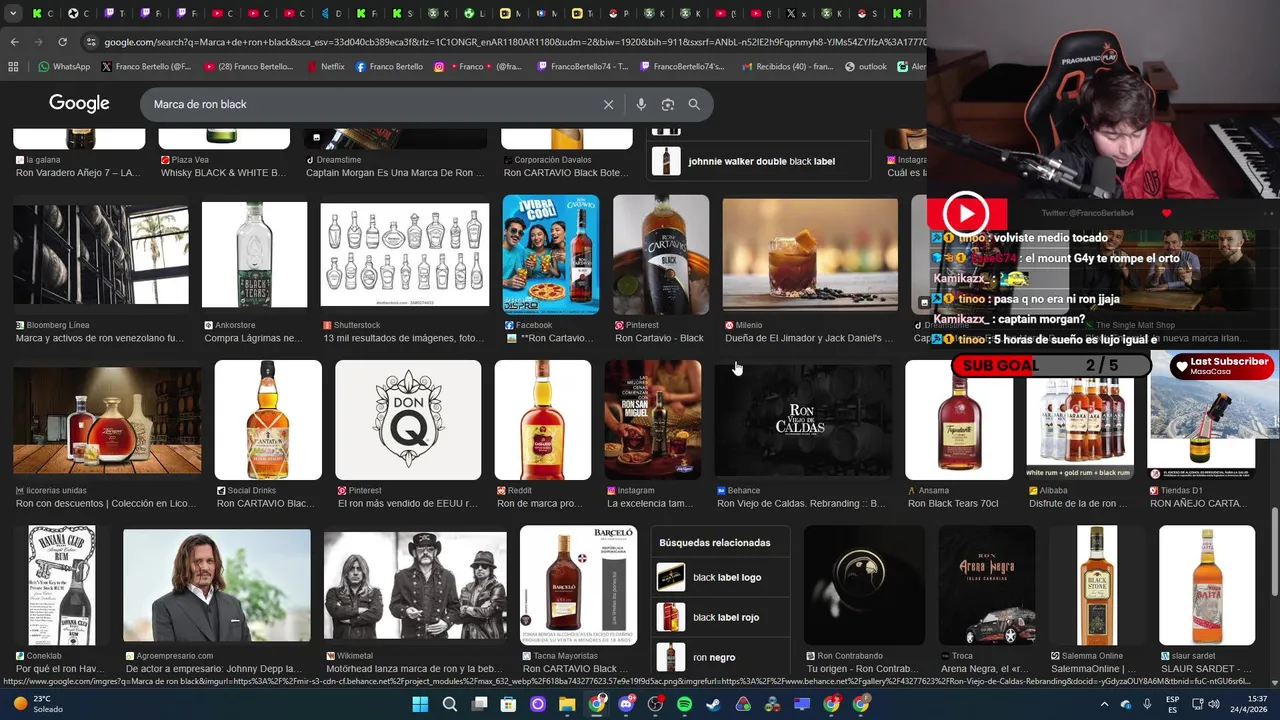Open Chrome apps grid in bookmarks bar
The height and width of the screenshot is (720, 1280).
pos(13,67)
